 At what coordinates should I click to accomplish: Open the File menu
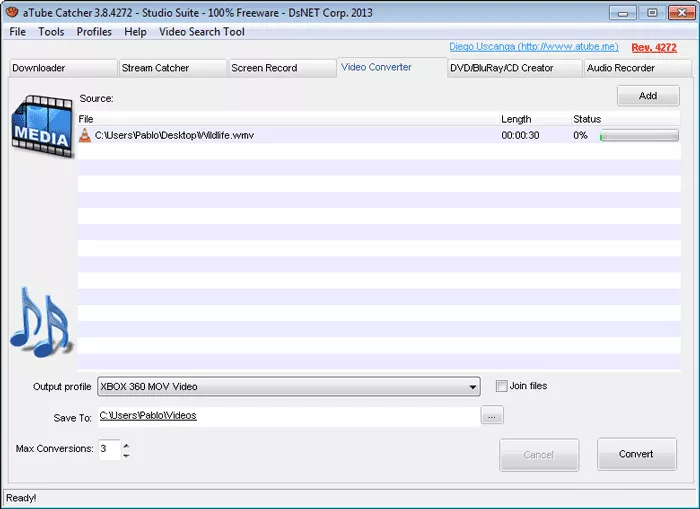[17, 32]
